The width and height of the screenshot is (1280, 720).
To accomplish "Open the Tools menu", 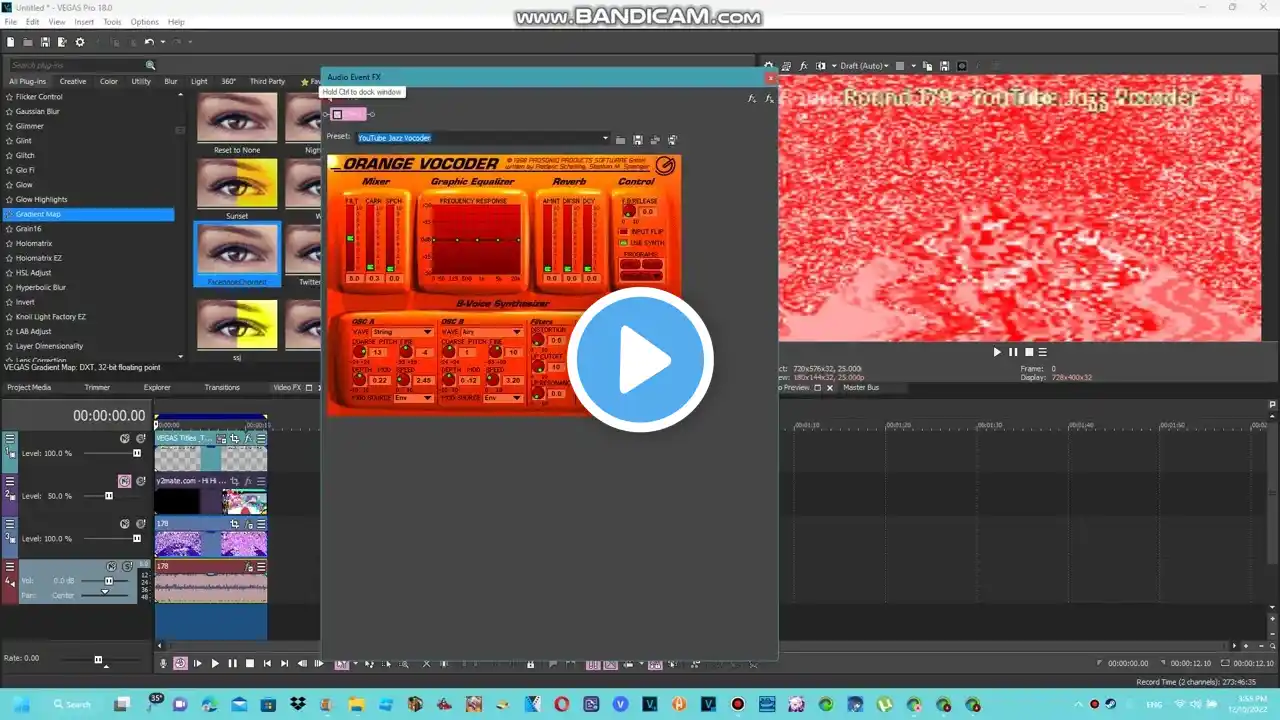I will pyautogui.click(x=112, y=22).
